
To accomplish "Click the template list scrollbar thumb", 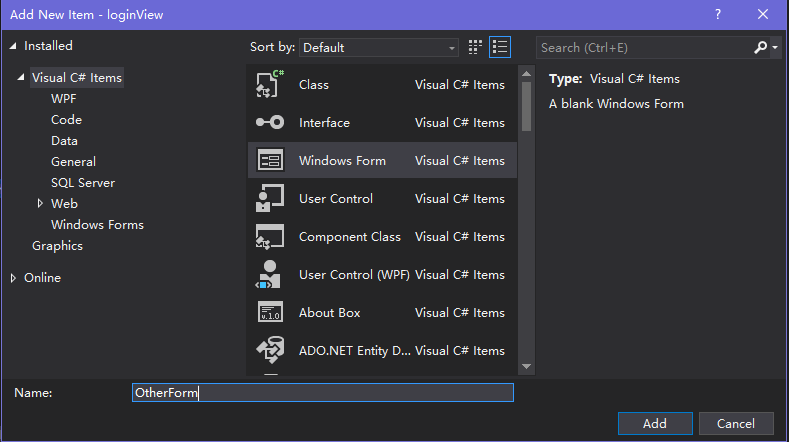I will [x=526, y=107].
